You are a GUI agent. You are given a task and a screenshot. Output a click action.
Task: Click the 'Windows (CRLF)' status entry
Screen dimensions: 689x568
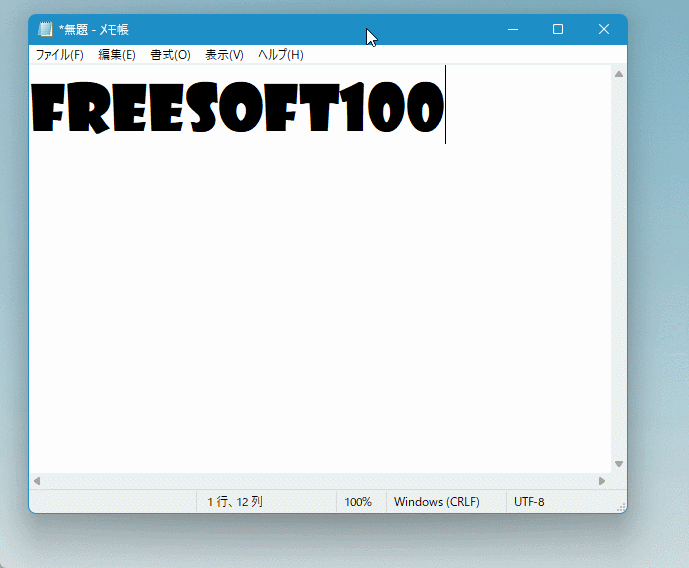(x=436, y=502)
